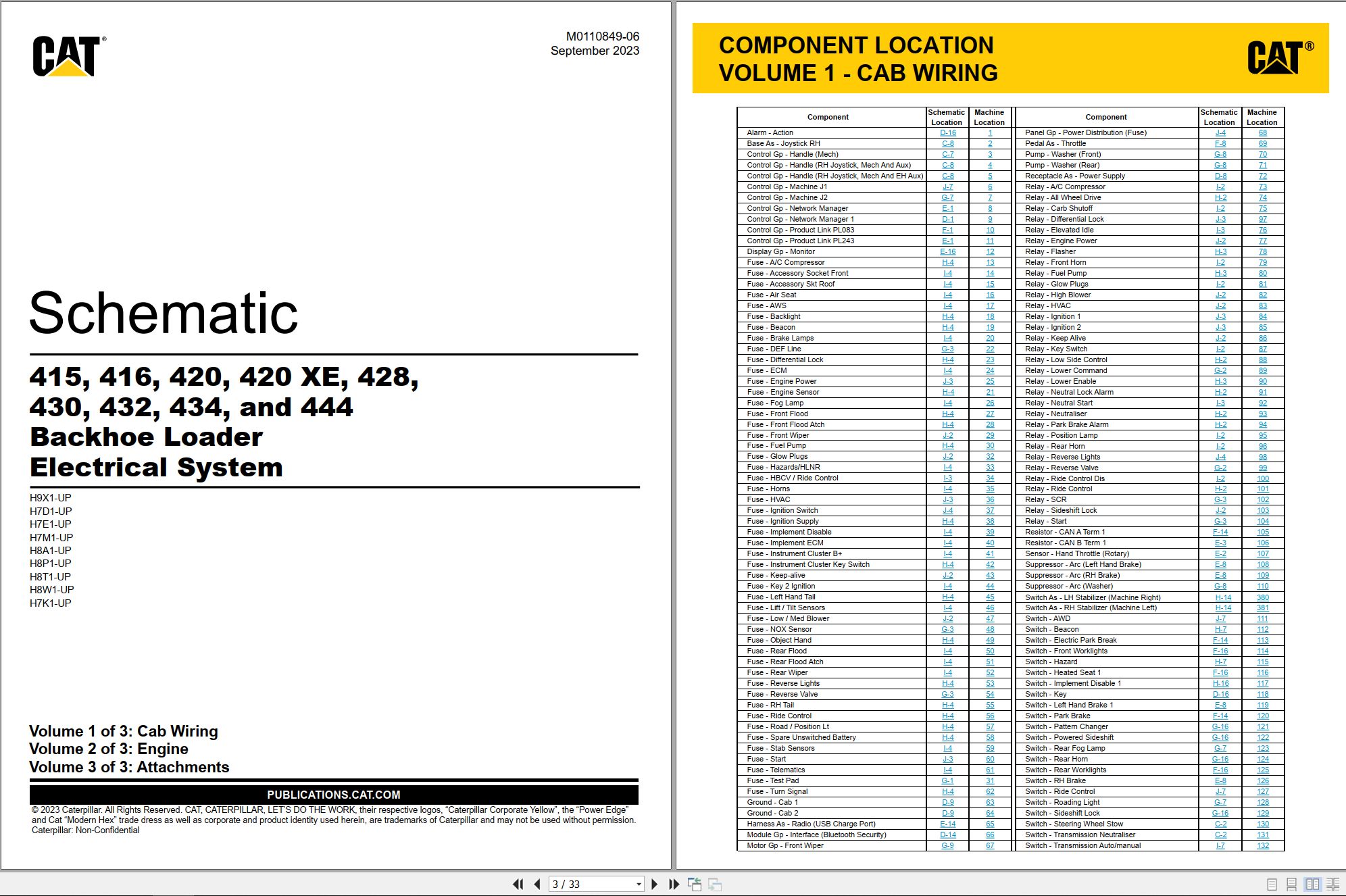Switch to continuous page view
This screenshot has width=1346, height=896.
point(1291,884)
